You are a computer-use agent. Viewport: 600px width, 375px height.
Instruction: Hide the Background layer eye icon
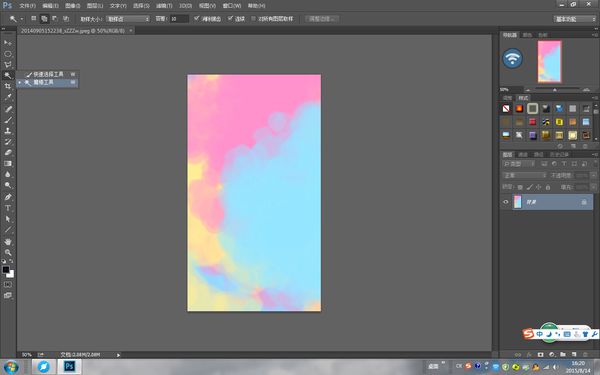tap(505, 202)
